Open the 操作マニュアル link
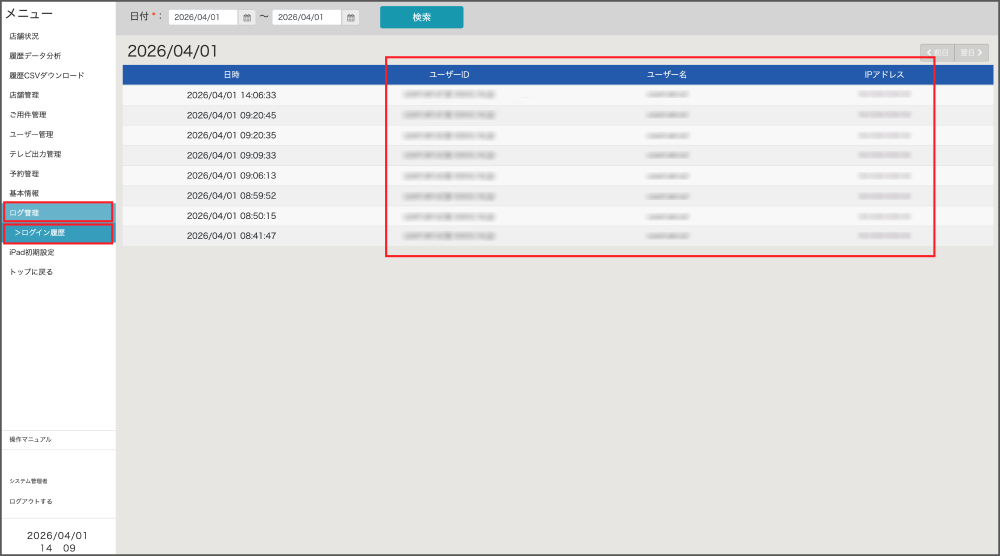The image size is (1000, 556). 30,440
